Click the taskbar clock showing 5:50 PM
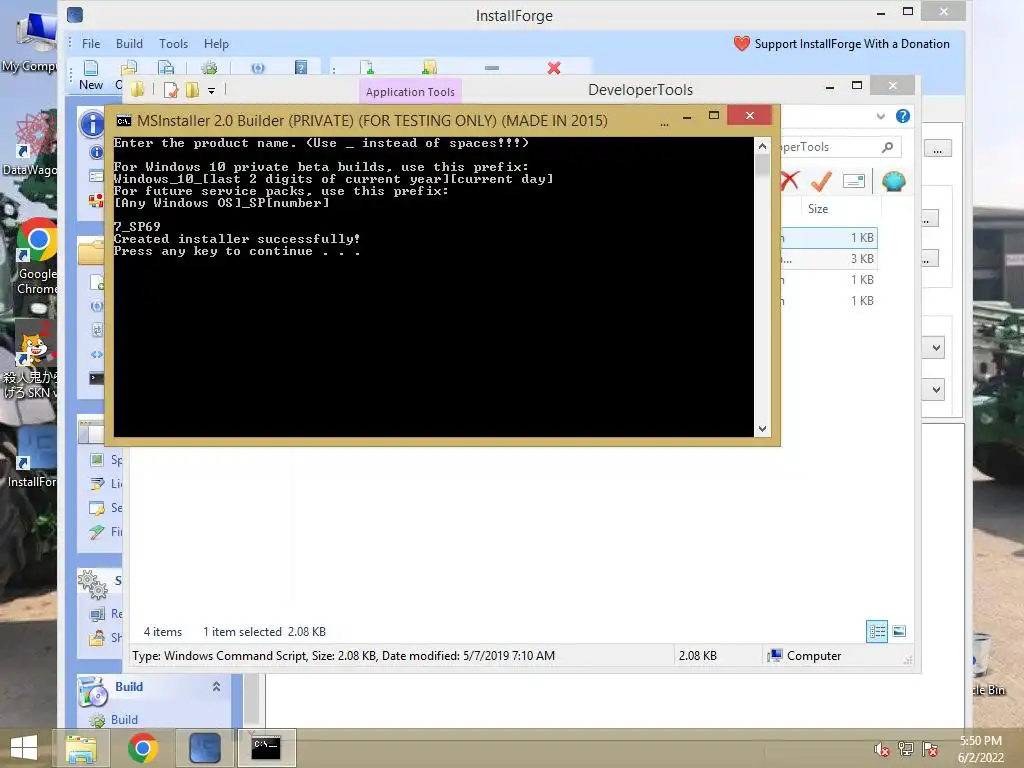 coord(980,749)
